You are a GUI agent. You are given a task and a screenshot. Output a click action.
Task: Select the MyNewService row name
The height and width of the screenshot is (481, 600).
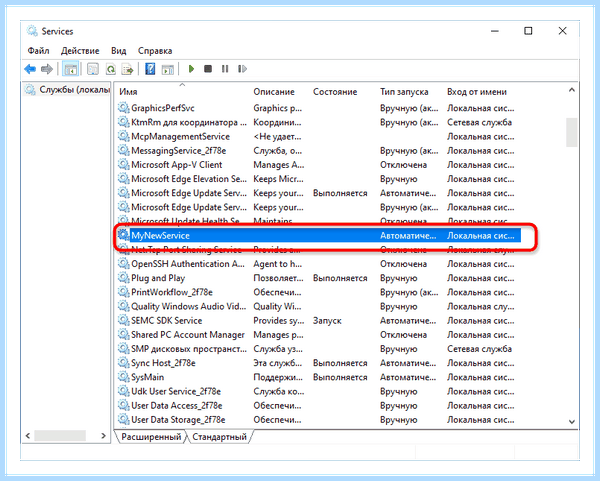[160, 236]
